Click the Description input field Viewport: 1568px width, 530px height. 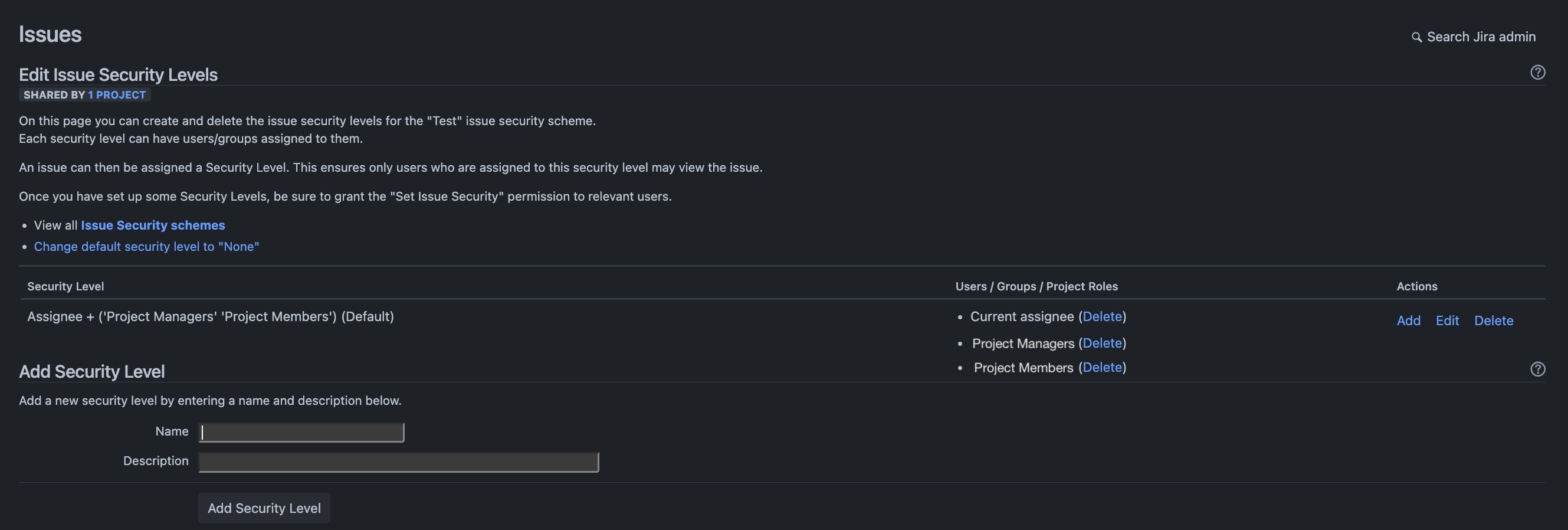(398, 461)
